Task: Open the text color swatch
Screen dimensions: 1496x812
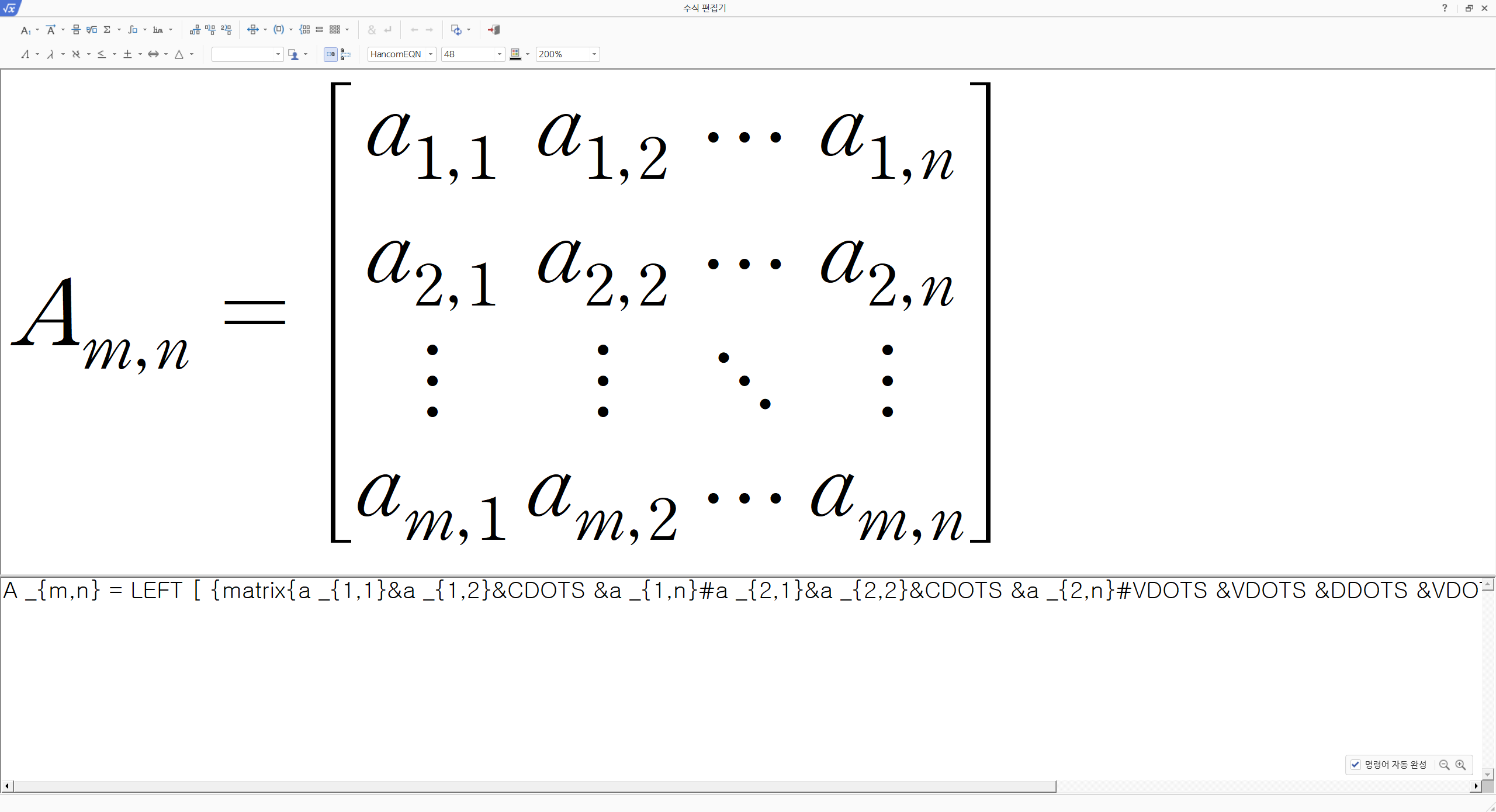Action: (x=515, y=54)
